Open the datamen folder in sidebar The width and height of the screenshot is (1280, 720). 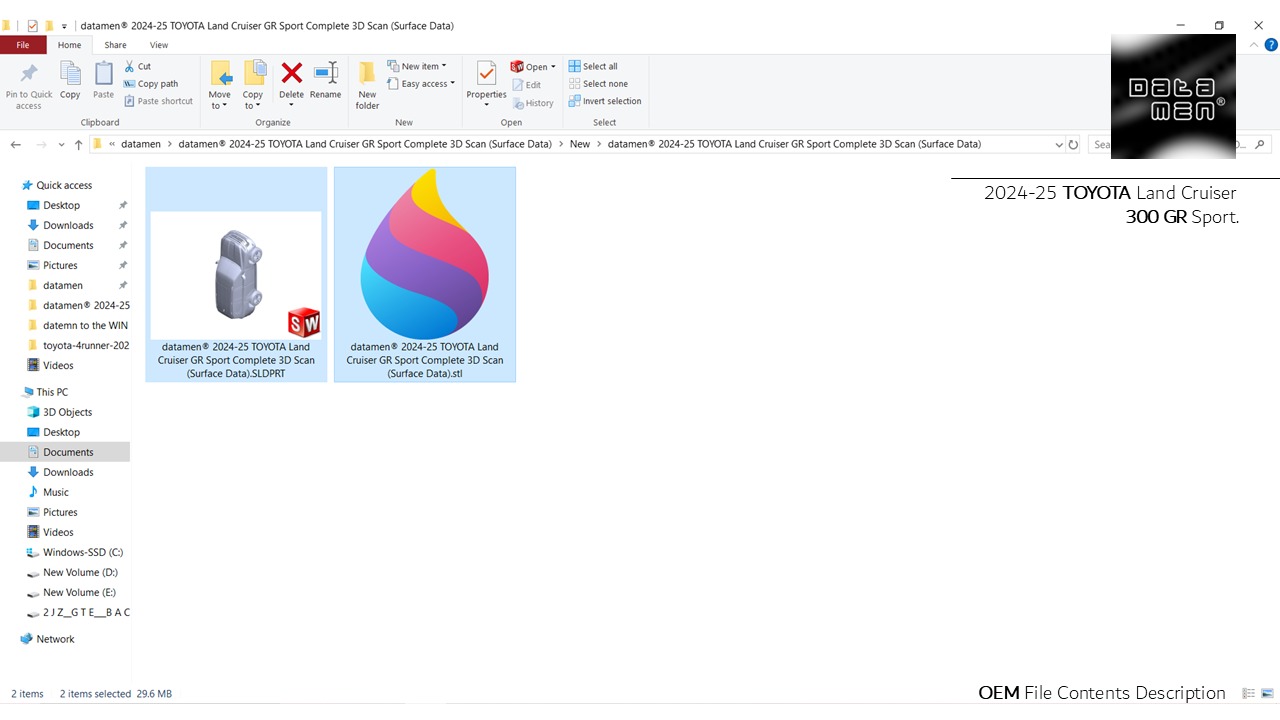click(63, 285)
